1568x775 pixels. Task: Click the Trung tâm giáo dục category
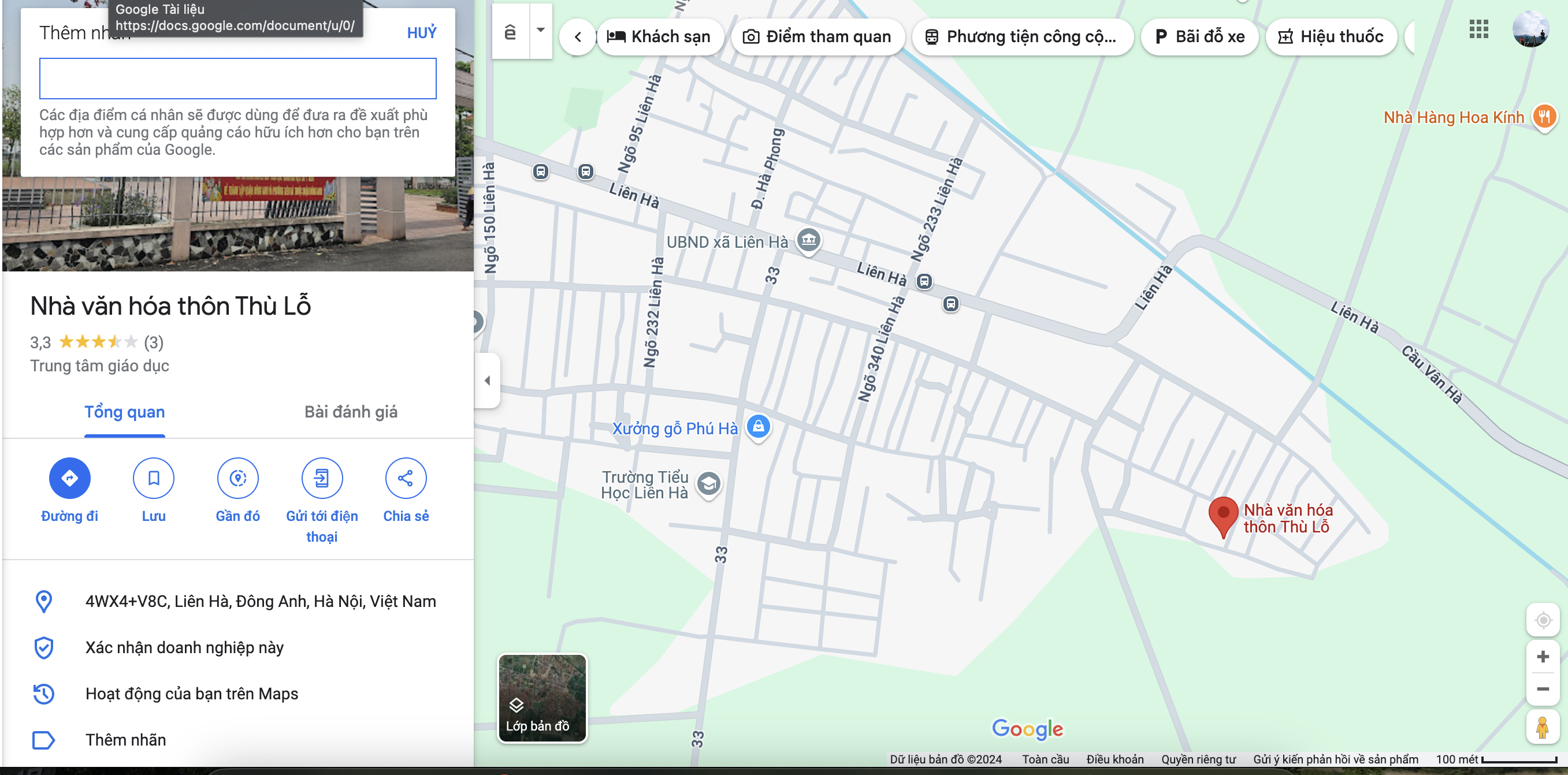pos(100,366)
